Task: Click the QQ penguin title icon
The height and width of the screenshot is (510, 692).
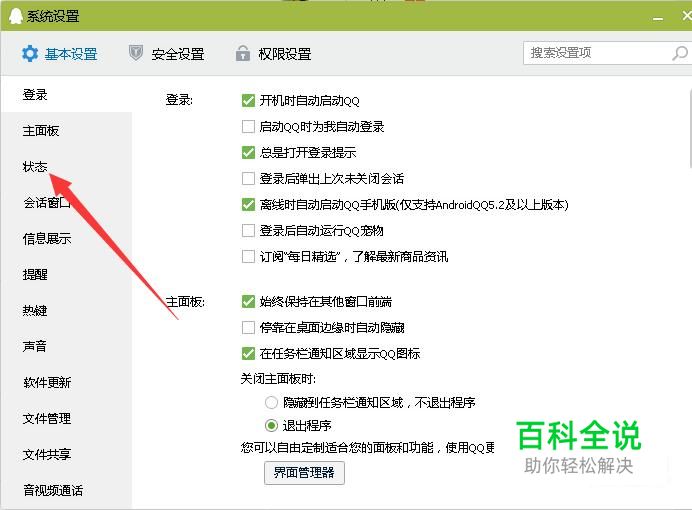Action: click(x=15, y=16)
